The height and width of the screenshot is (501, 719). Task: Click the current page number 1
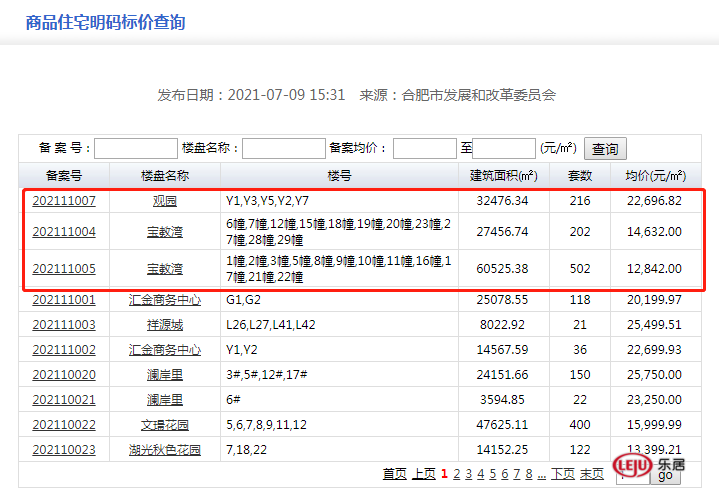[444, 474]
